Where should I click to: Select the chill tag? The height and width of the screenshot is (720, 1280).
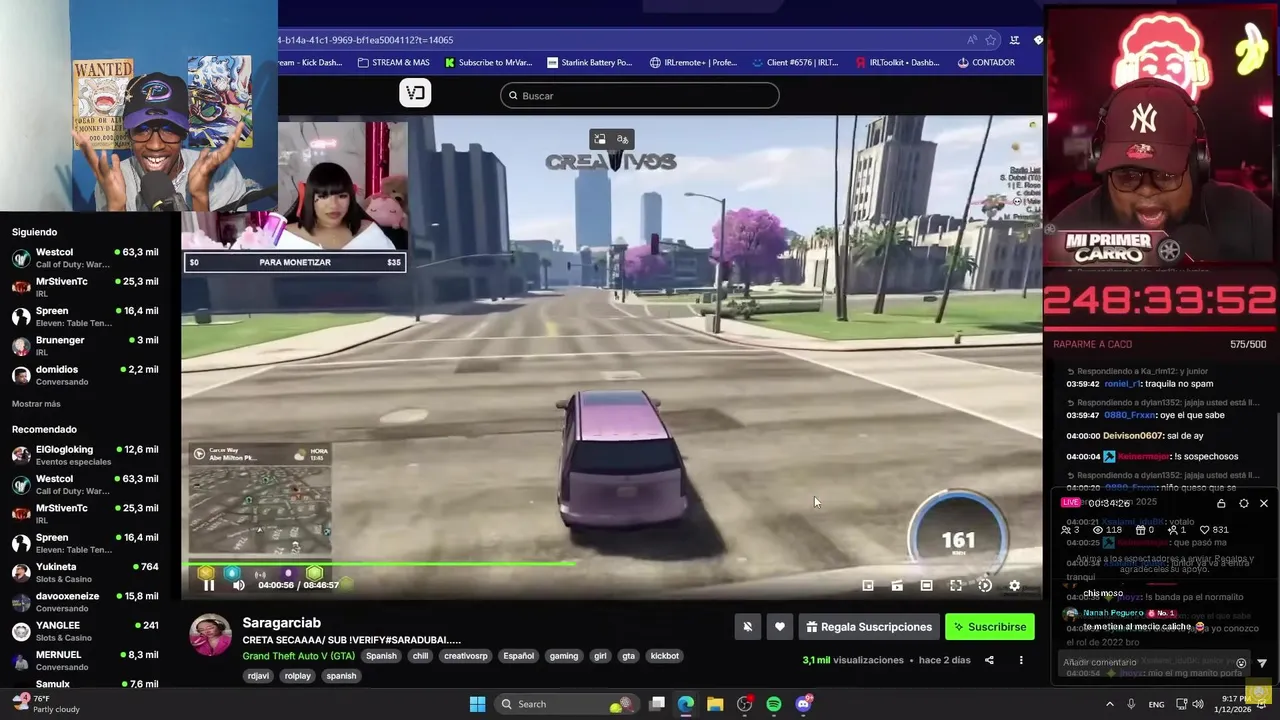pos(420,656)
